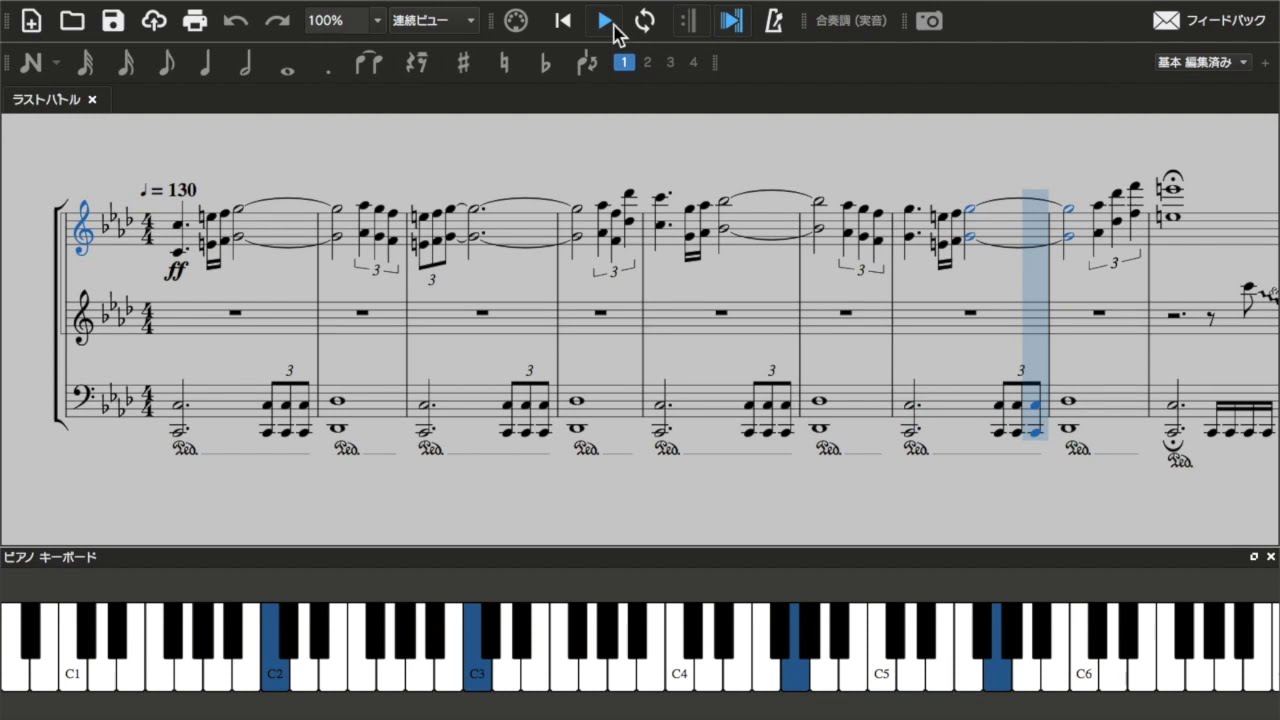This screenshot has height=720, width=1280.
Task: Select 32nd note duration
Action: (x=86, y=63)
